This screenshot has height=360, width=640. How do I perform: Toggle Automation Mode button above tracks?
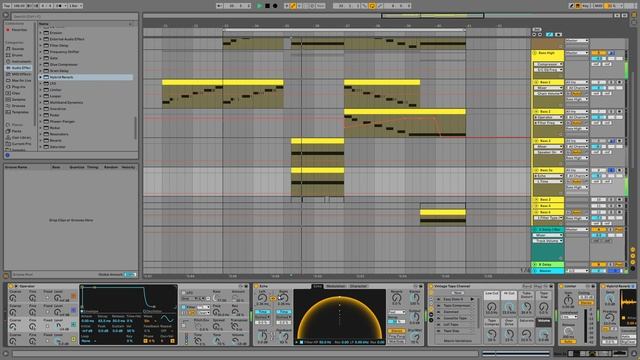[549, 35]
